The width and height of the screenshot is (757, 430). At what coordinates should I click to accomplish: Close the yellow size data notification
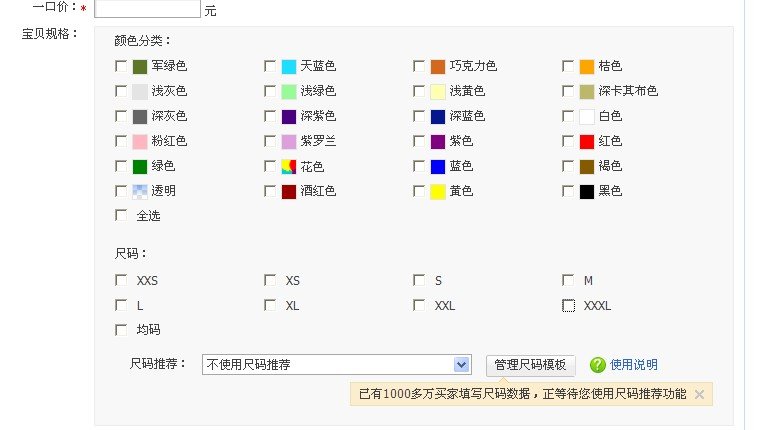click(699, 395)
